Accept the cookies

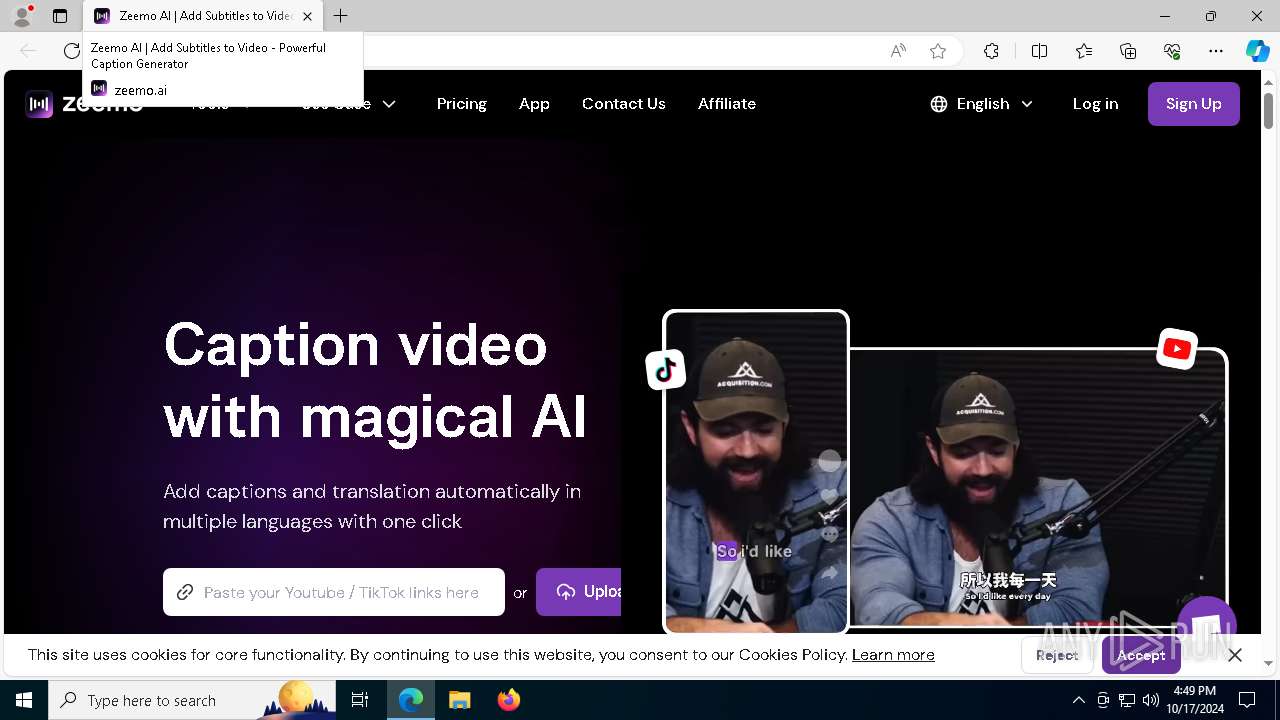pos(1141,655)
